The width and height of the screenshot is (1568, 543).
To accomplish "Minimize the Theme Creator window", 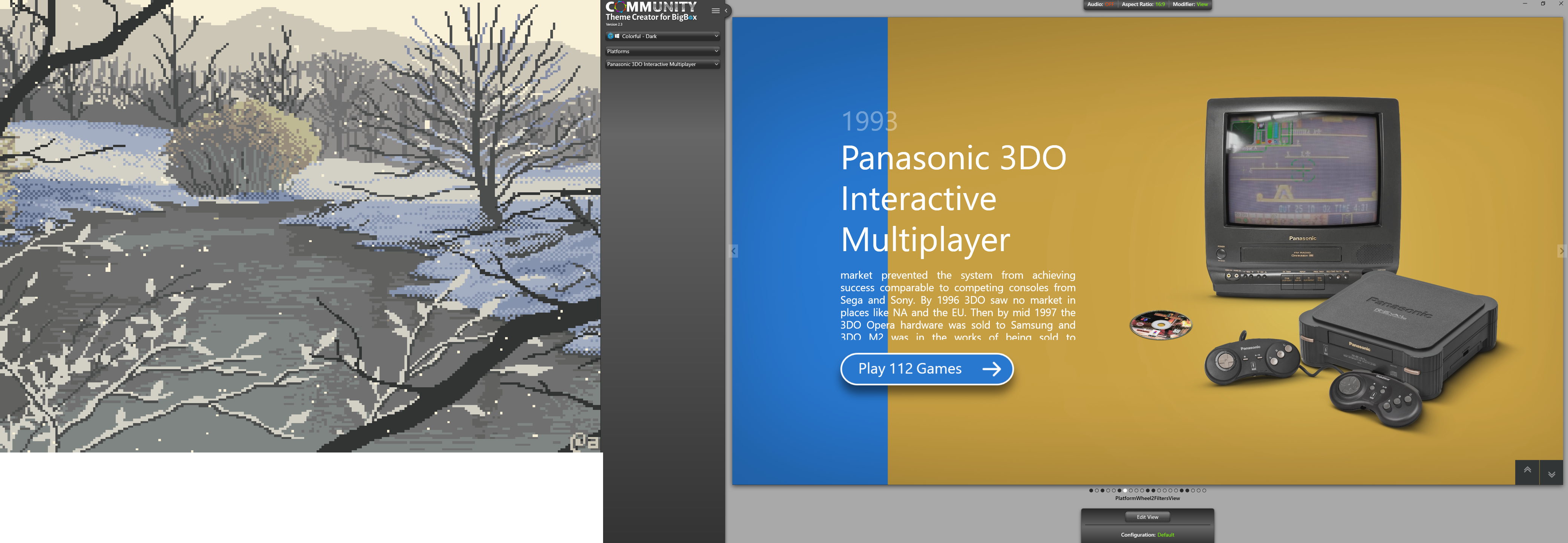I will tap(1525, 4).
